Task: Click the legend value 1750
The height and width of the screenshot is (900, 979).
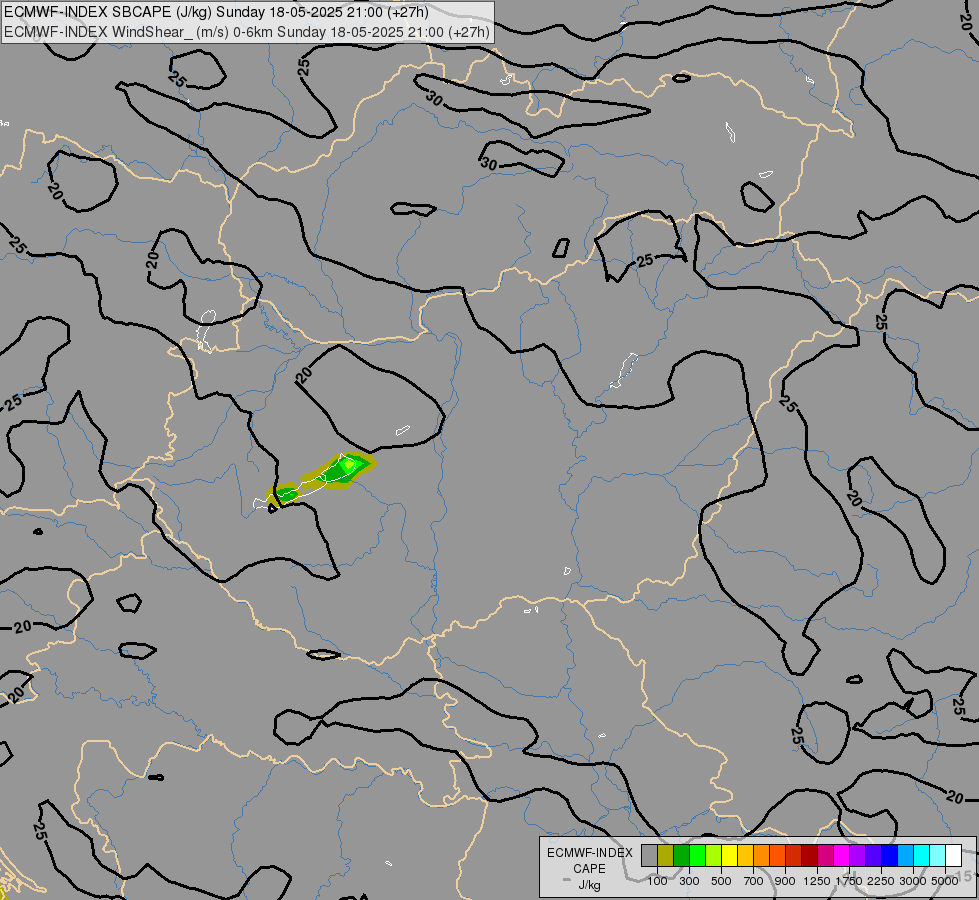Action: pyautogui.click(x=849, y=881)
